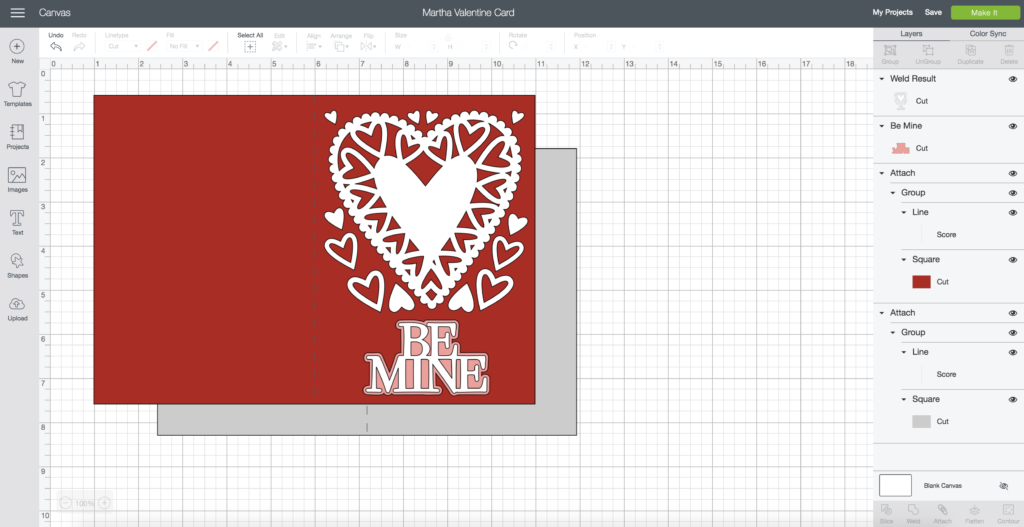Use the Slice tool

(x=886, y=513)
